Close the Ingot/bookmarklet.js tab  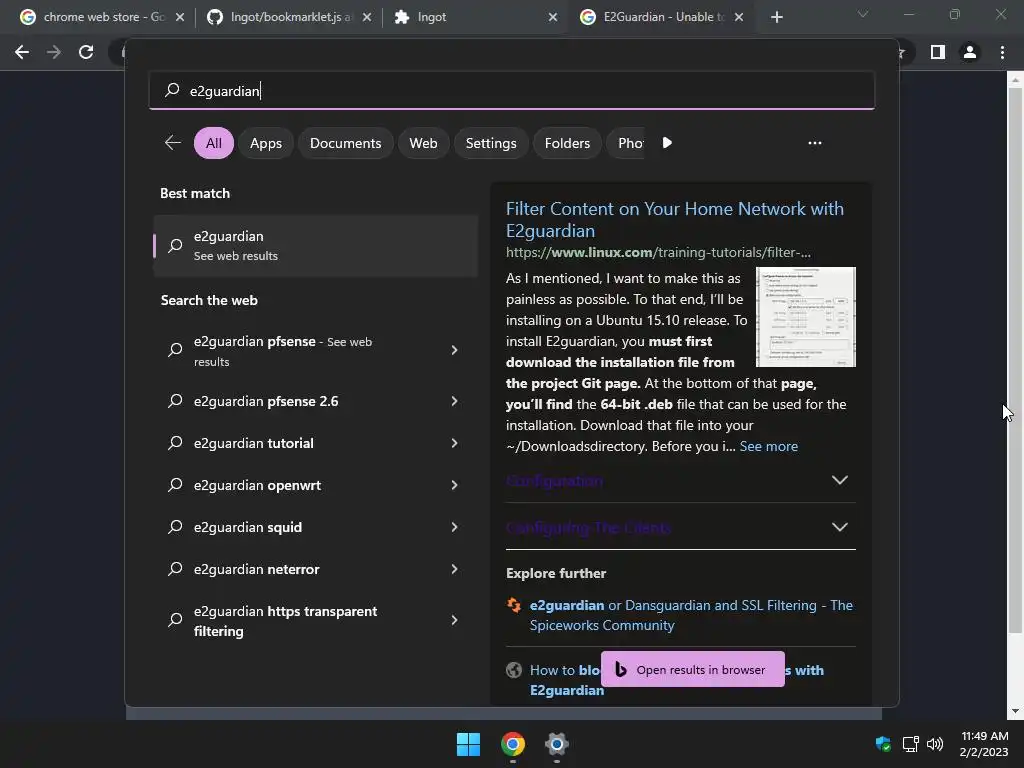[367, 17]
